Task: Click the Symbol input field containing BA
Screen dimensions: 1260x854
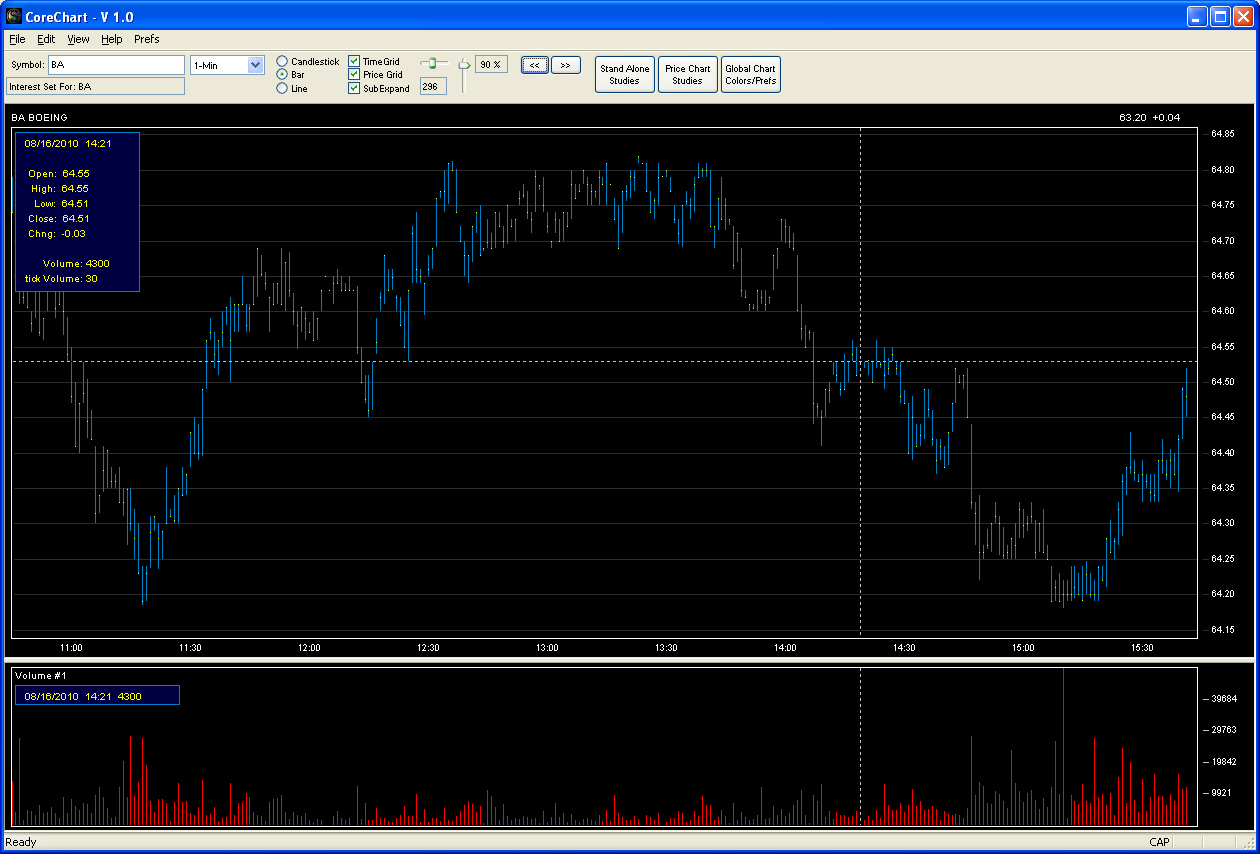Action: [x=116, y=65]
